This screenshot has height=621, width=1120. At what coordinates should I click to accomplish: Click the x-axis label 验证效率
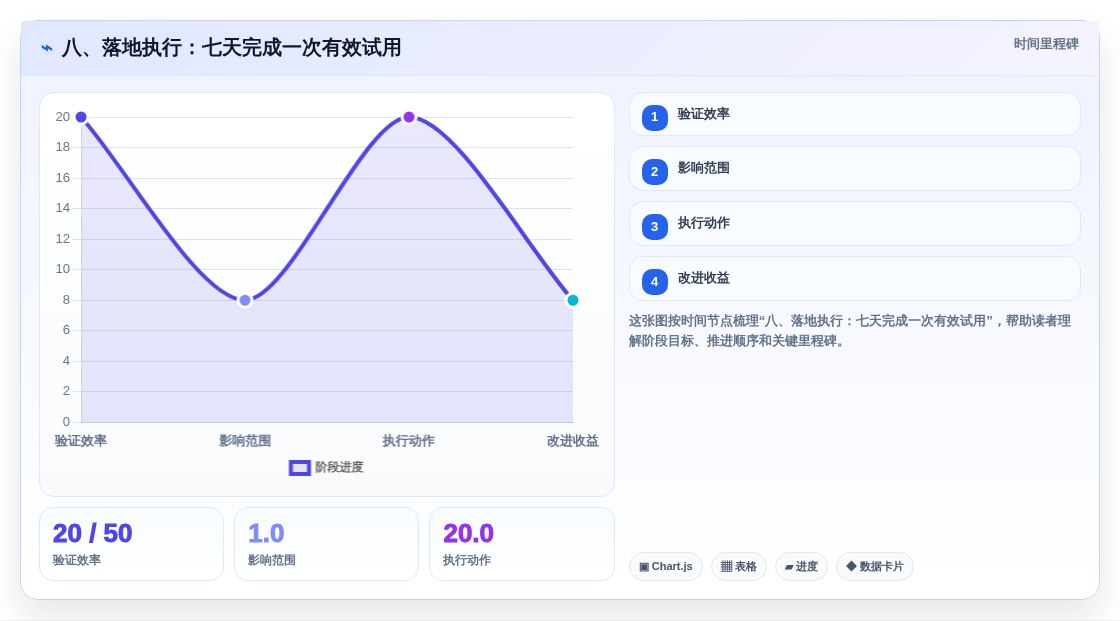pos(81,441)
